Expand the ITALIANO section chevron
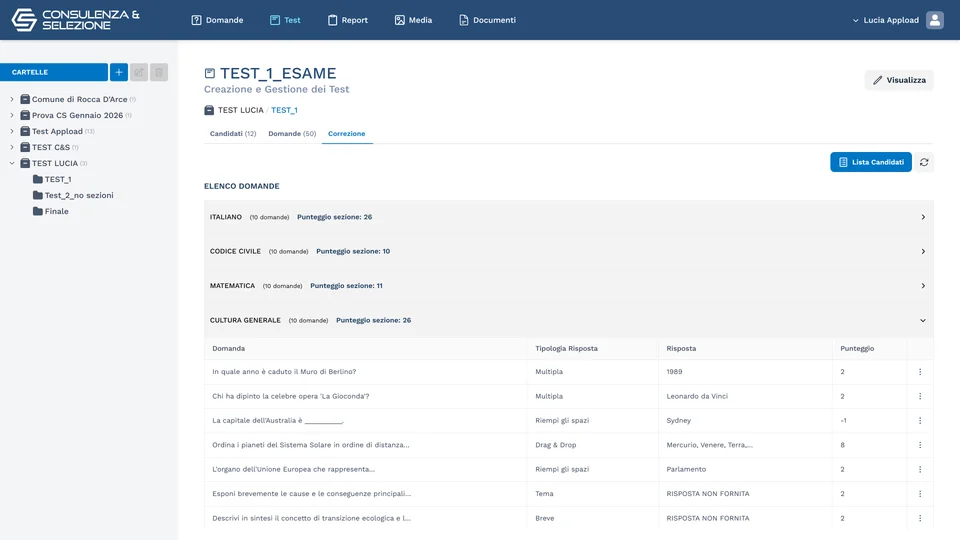The image size is (960, 540). [923, 217]
